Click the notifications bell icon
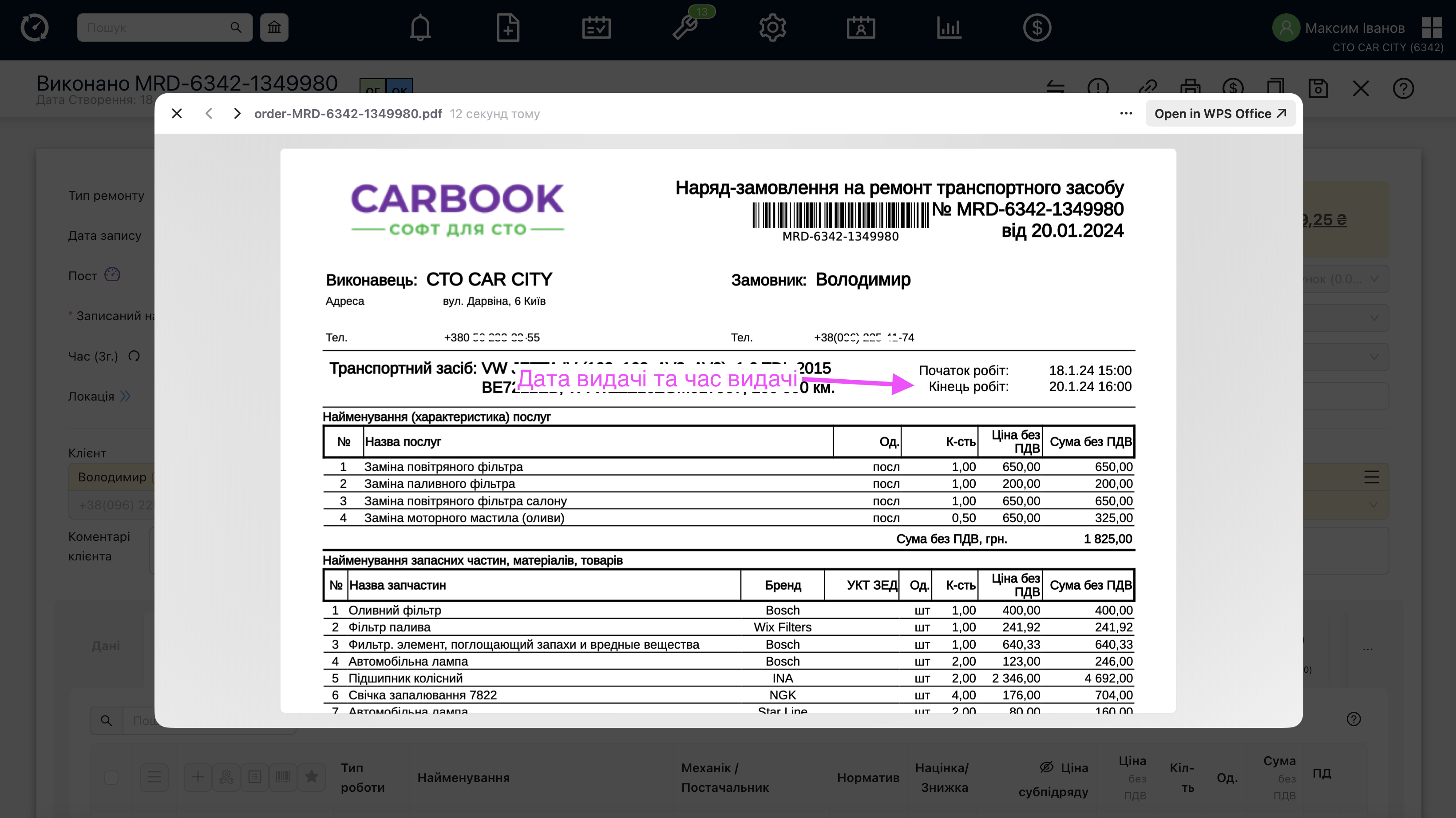The height and width of the screenshot is (818, 1456). coord(420,28)
